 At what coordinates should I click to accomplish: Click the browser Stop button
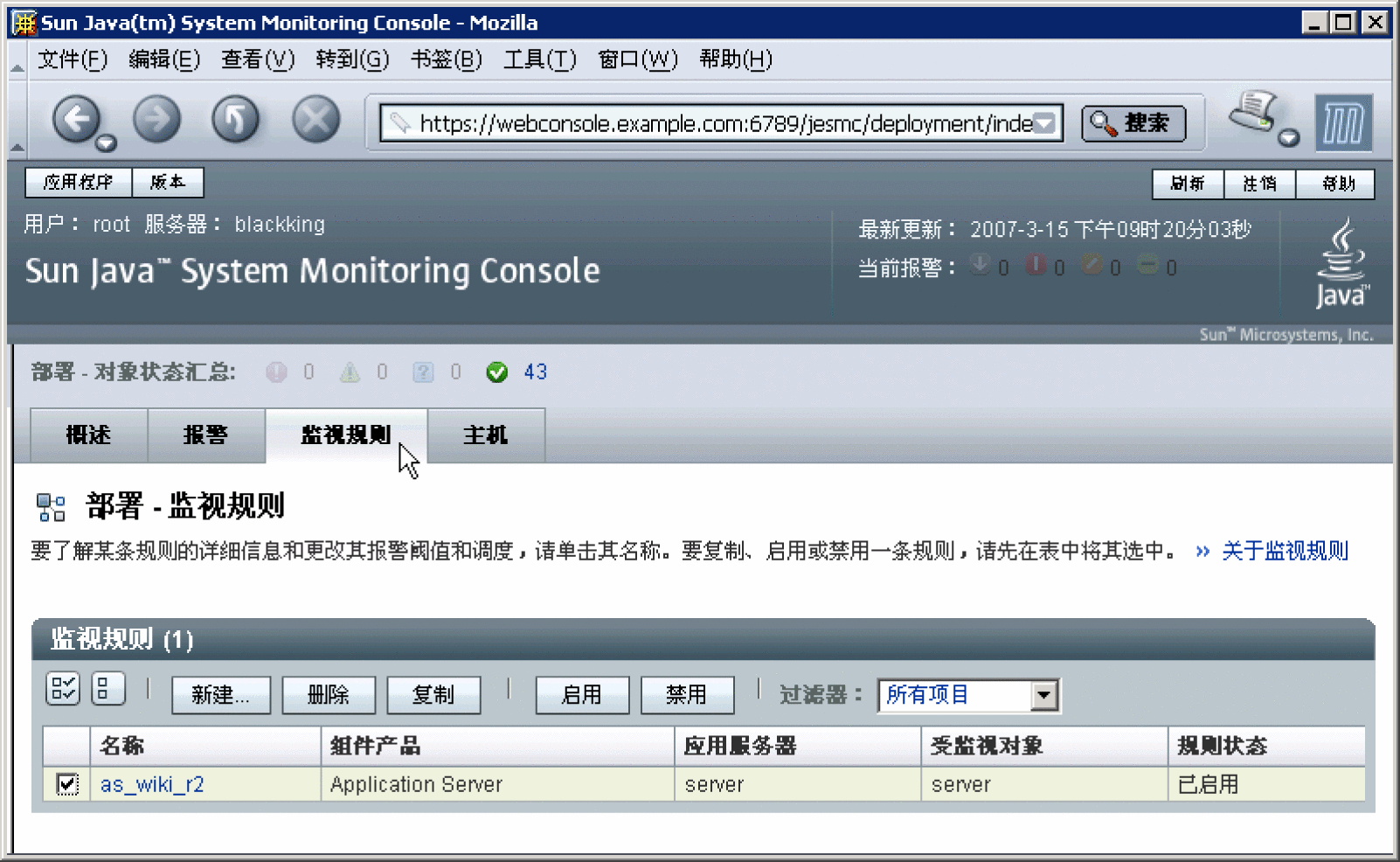click(315, 119)
